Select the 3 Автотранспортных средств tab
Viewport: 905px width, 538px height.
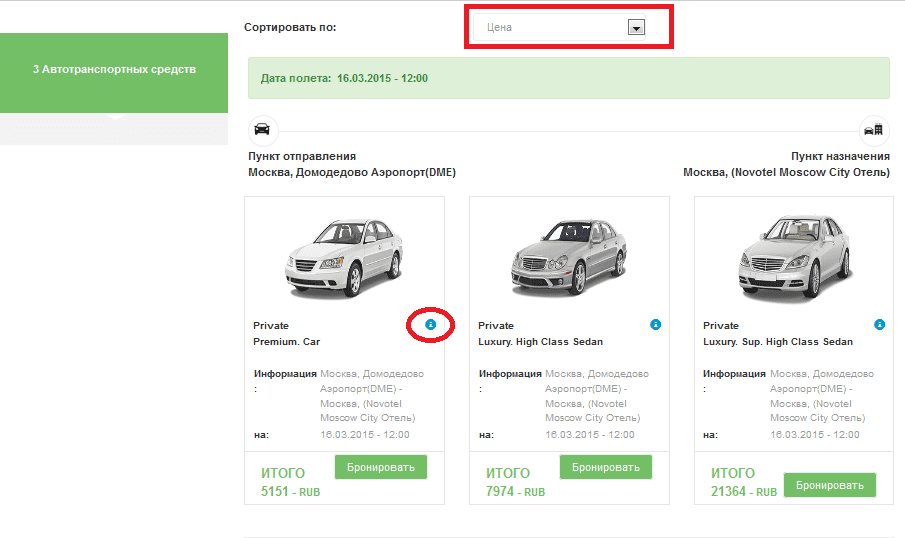coord(114,70)
